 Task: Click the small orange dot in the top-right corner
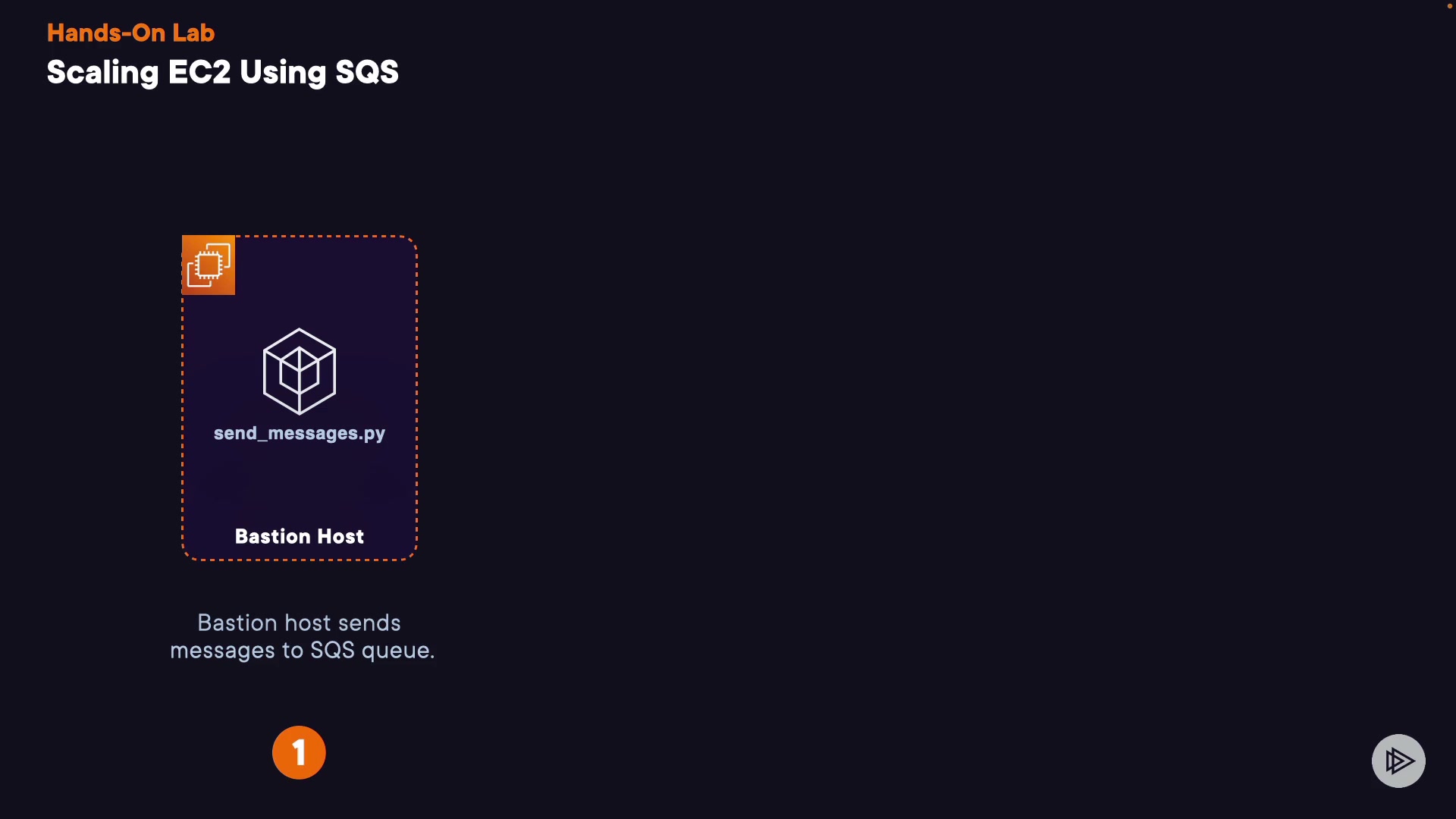(x=1449, y=6)
